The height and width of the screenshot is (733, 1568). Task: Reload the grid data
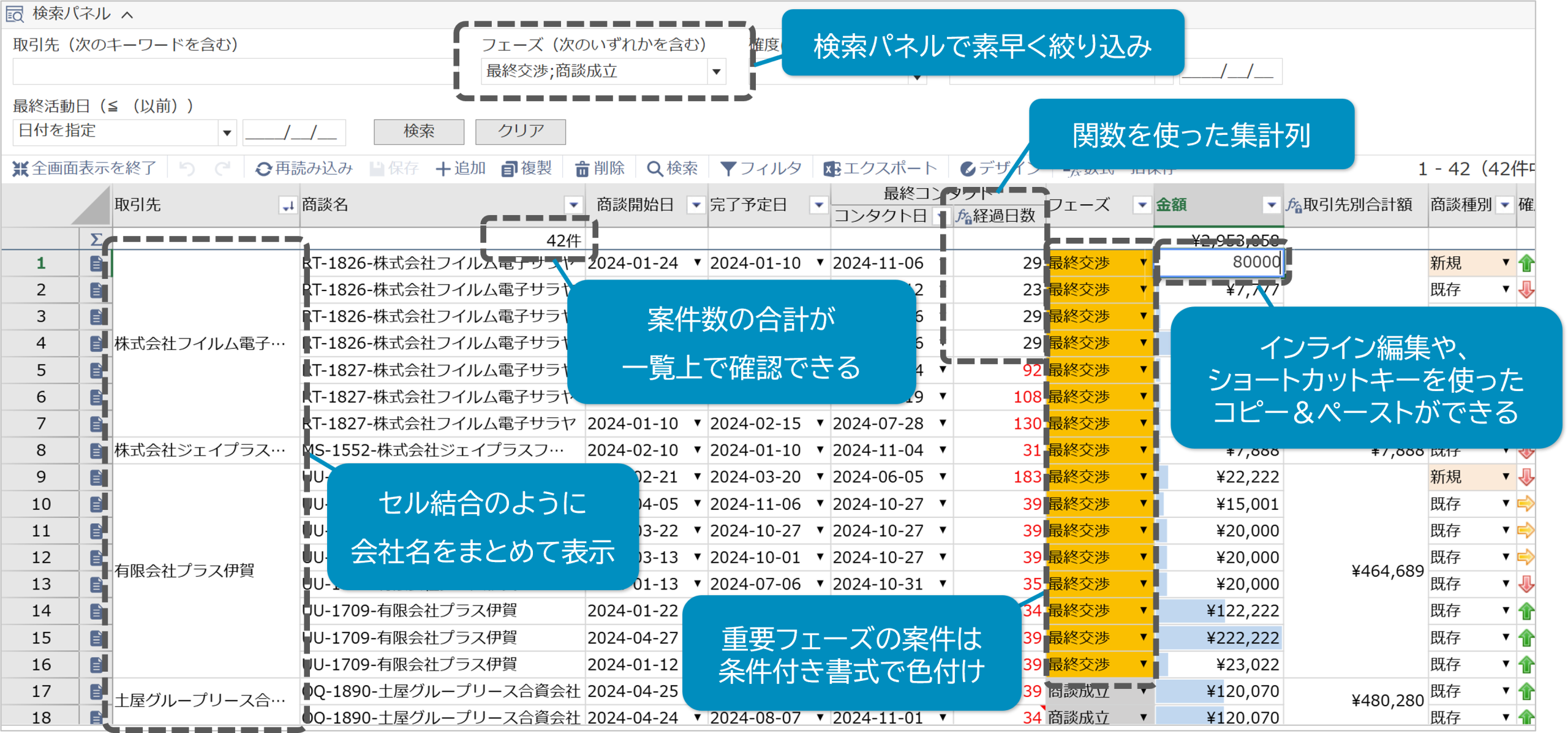point(303,169)
